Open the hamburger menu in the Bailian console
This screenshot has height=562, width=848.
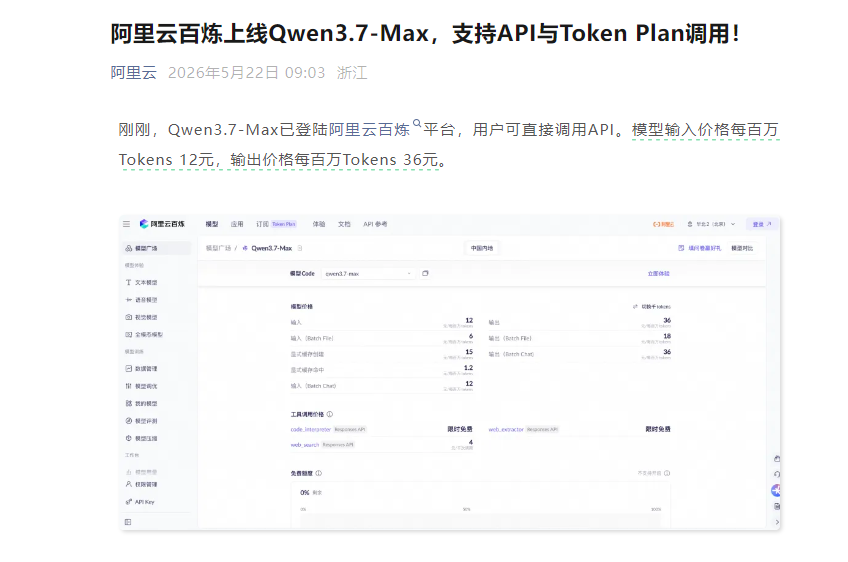(127, 224)
